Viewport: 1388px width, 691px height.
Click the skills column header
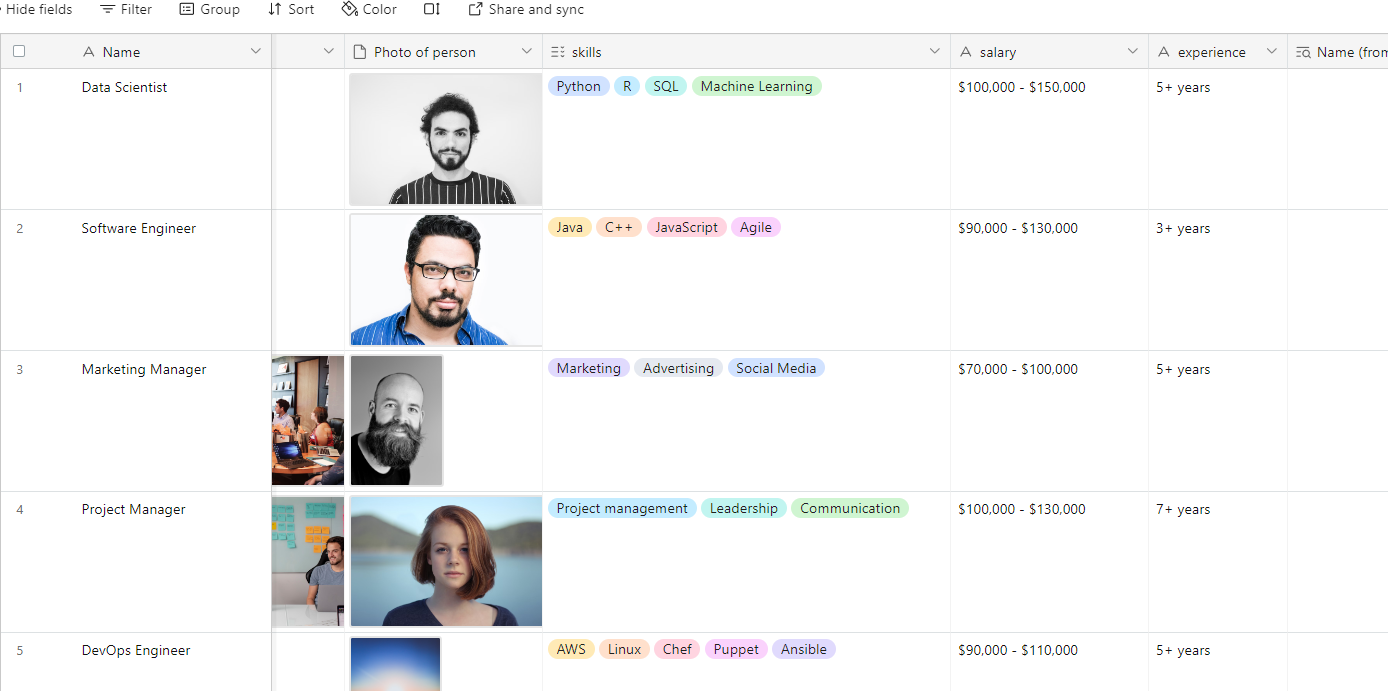click(746, 52)
